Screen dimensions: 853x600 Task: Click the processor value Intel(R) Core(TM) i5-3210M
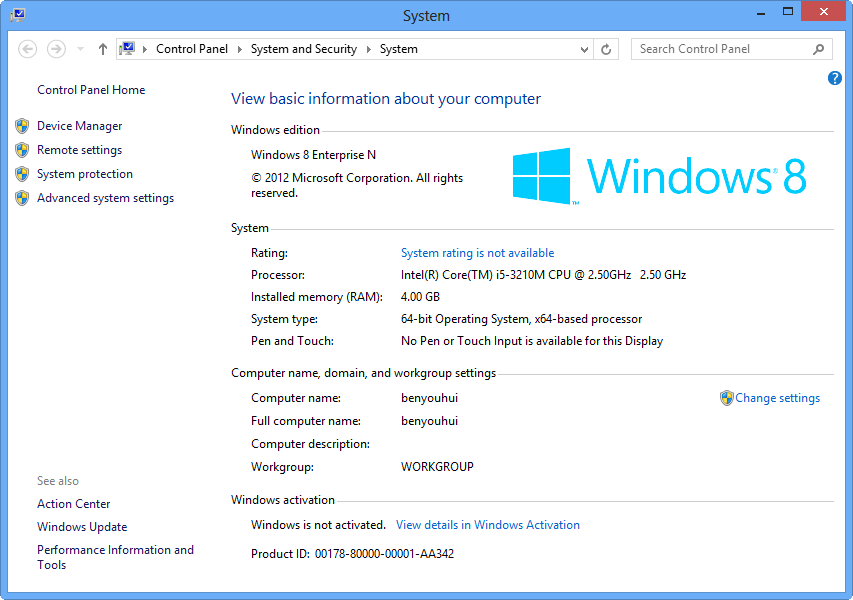click(x=543, y=275)
